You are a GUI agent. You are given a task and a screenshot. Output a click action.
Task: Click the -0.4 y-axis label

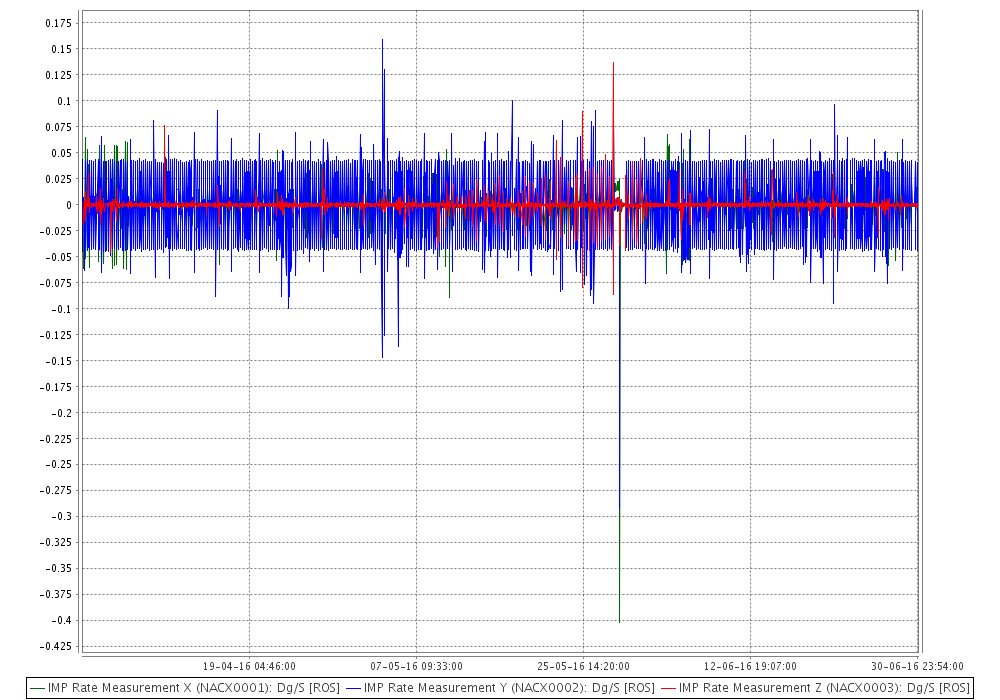(x=61, y=621)
